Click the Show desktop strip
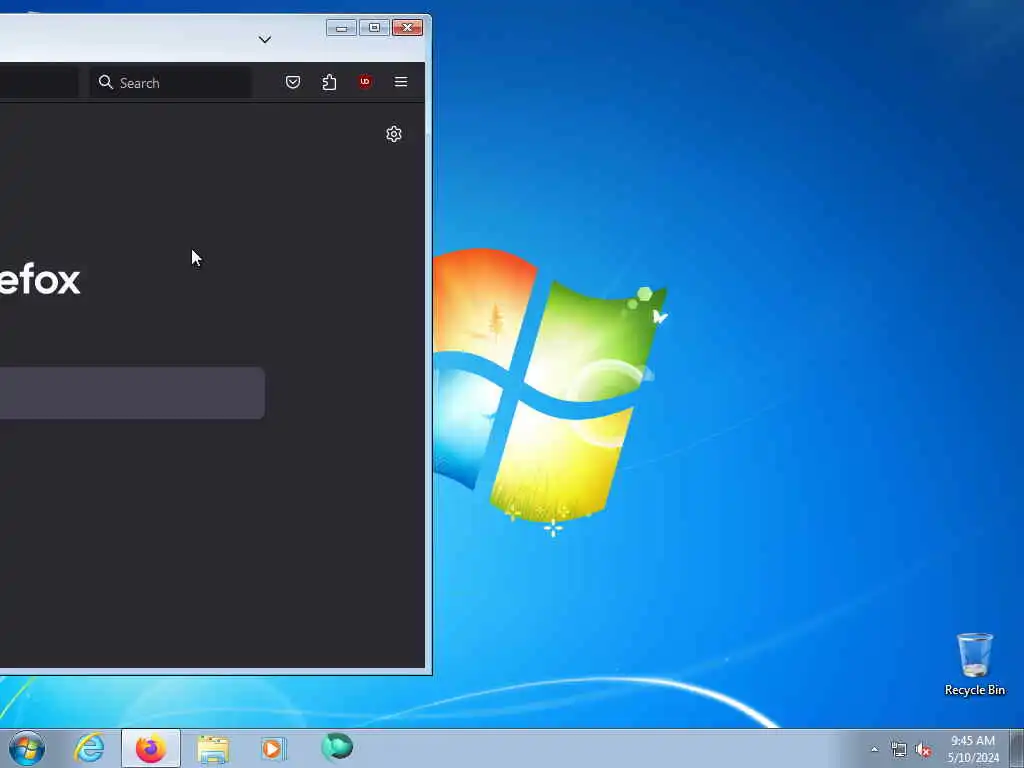 [1017, 749]
